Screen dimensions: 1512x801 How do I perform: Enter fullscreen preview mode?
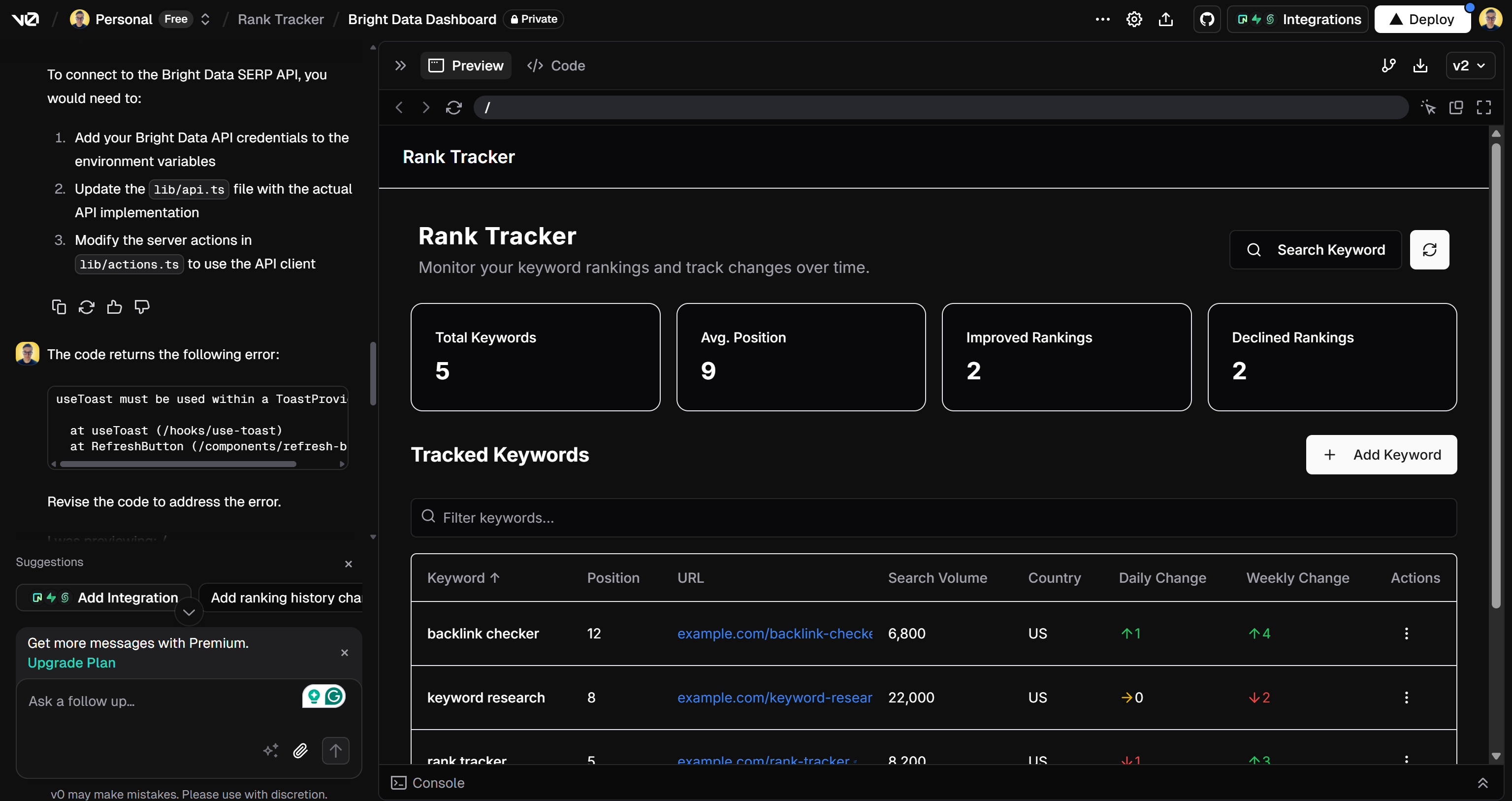(x=1483, y=107)
